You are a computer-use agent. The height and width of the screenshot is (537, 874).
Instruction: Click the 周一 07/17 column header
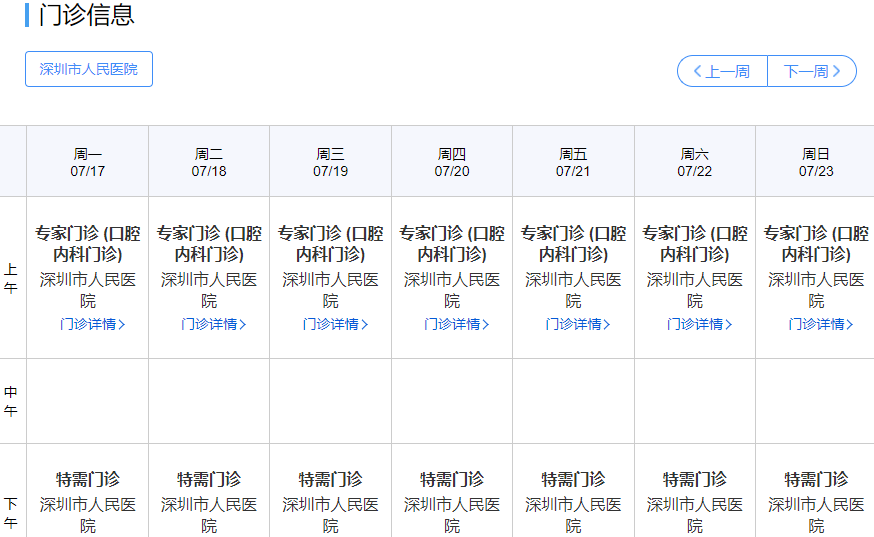point(88,162)
